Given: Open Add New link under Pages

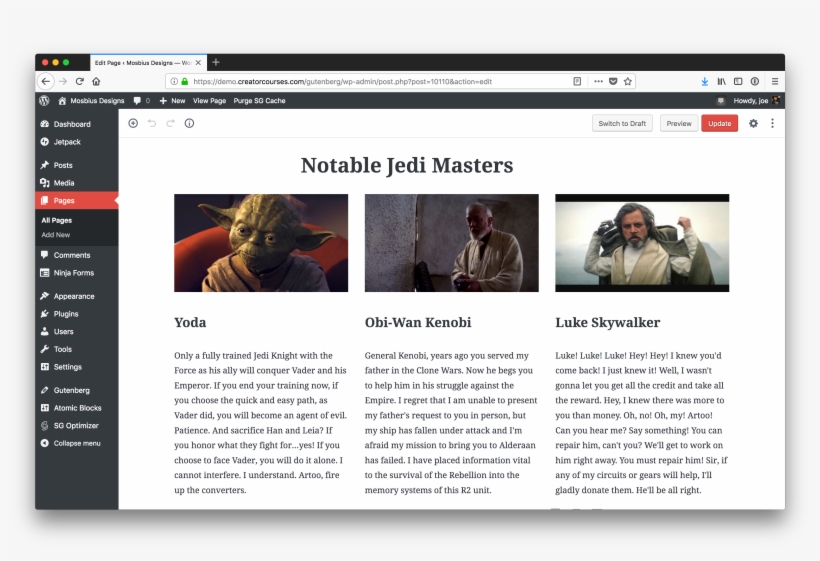Looking at the screenshot, I should (x=56, y=235).
